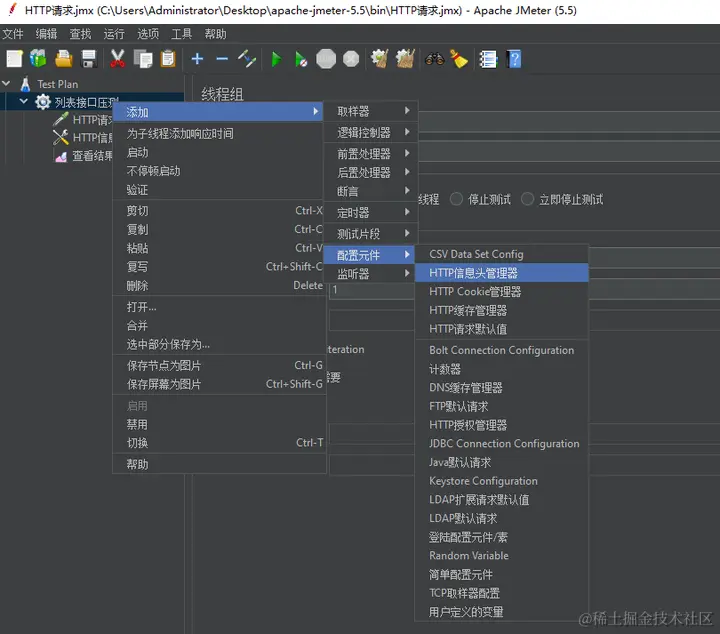Start the test with green play icon
The height and width of the screenshot is (634, 720).
276,59
